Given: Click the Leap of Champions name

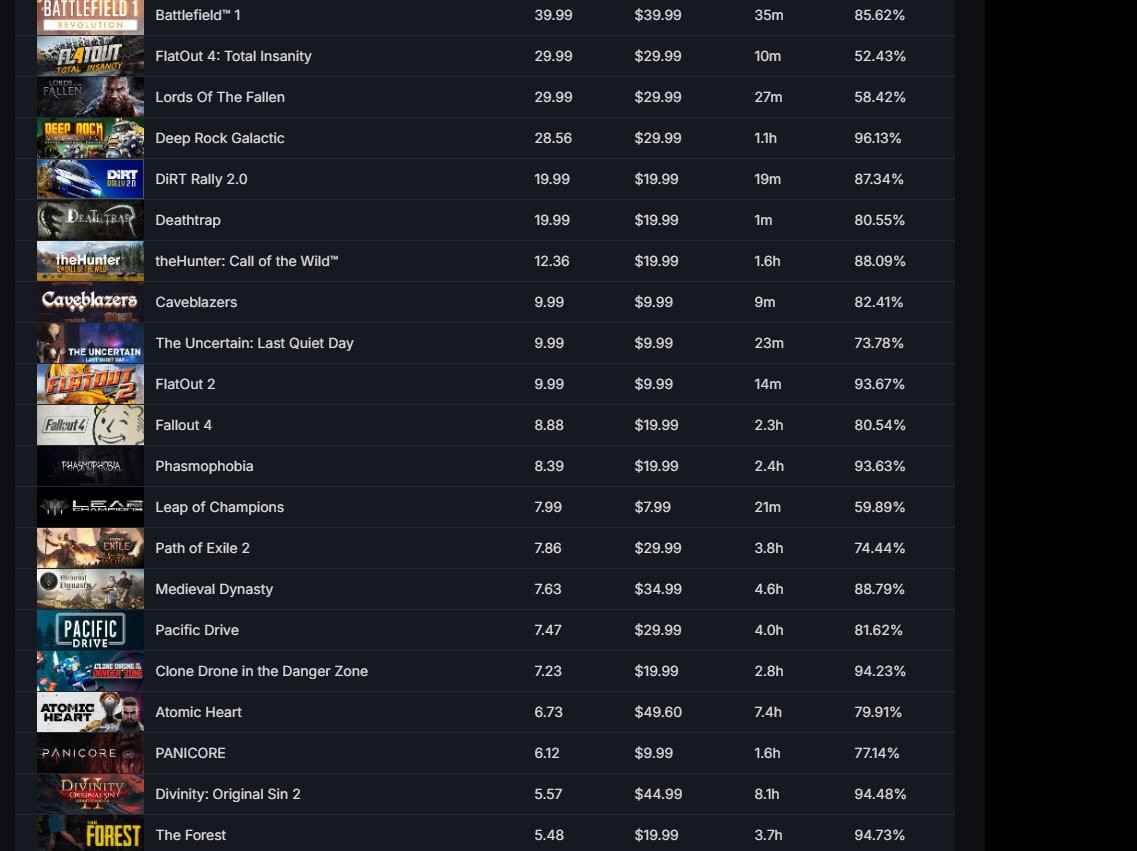Looking at the screenshot, I should [220, 507].
